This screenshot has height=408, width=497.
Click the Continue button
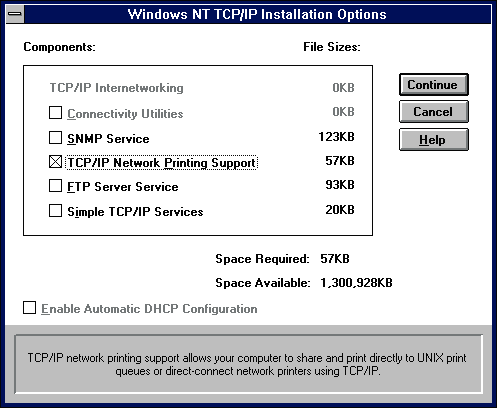[434, 85]
